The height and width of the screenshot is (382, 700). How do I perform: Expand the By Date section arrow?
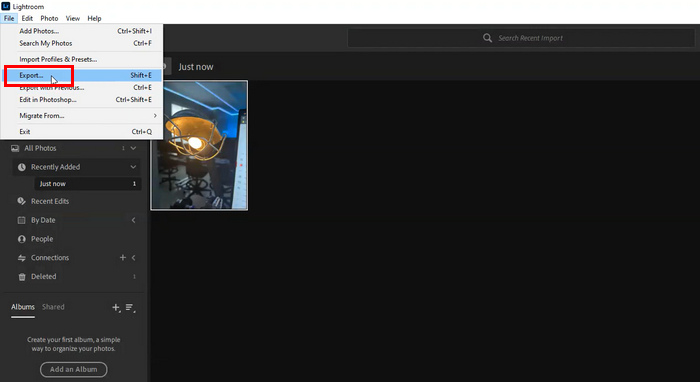coord(133,220)
